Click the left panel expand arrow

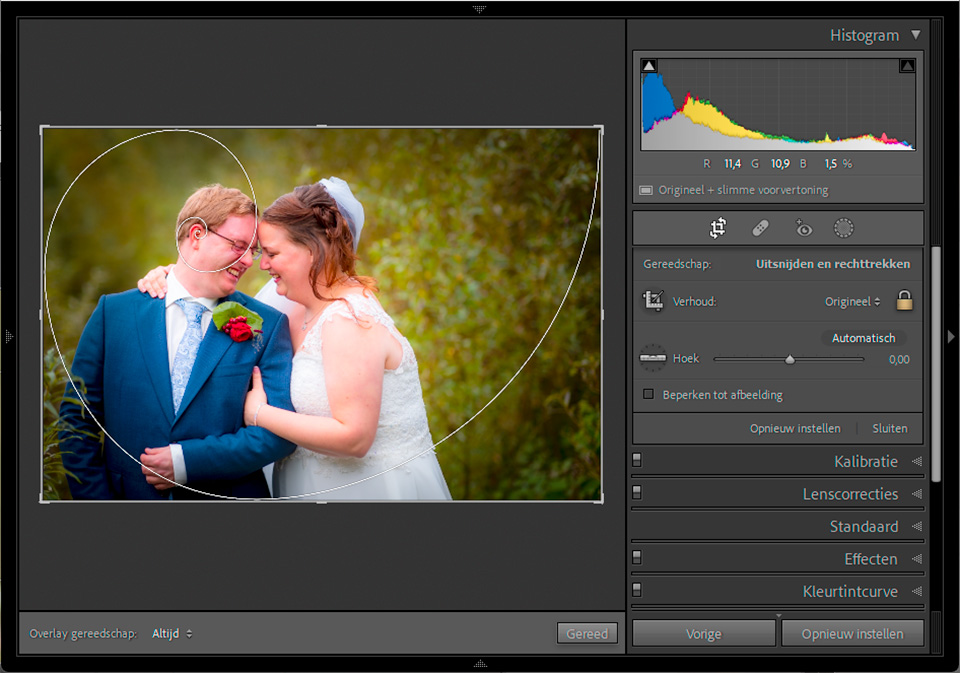pyautogui.click(x=9, y=336)
